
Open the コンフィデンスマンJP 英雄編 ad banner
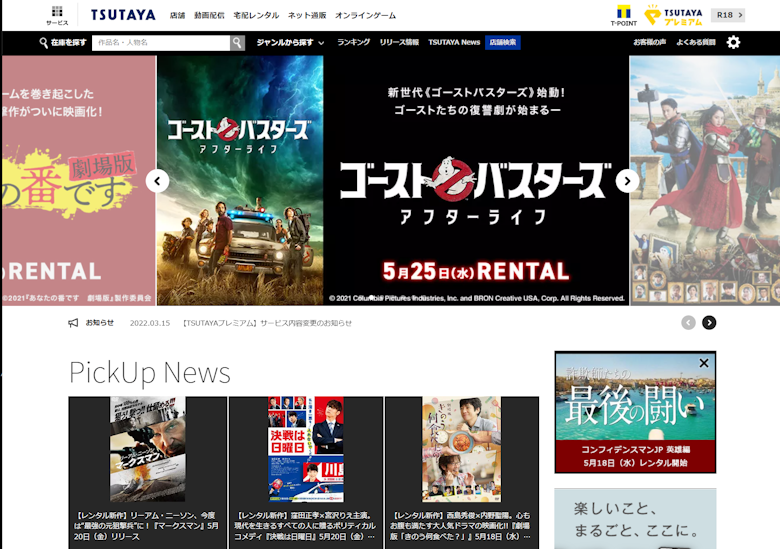click(635, 412)
